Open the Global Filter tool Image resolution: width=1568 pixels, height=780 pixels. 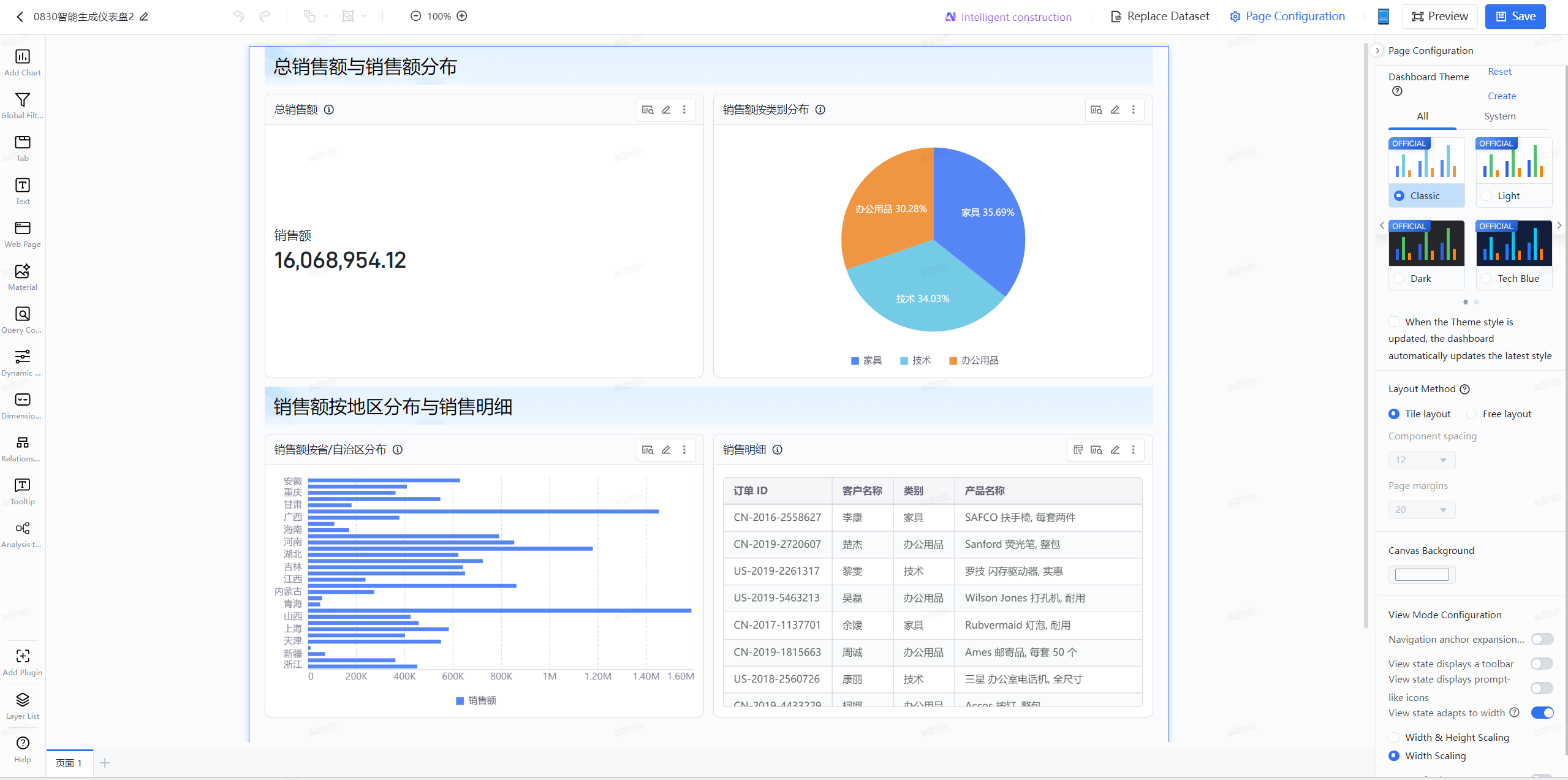[x=23, y=106]
